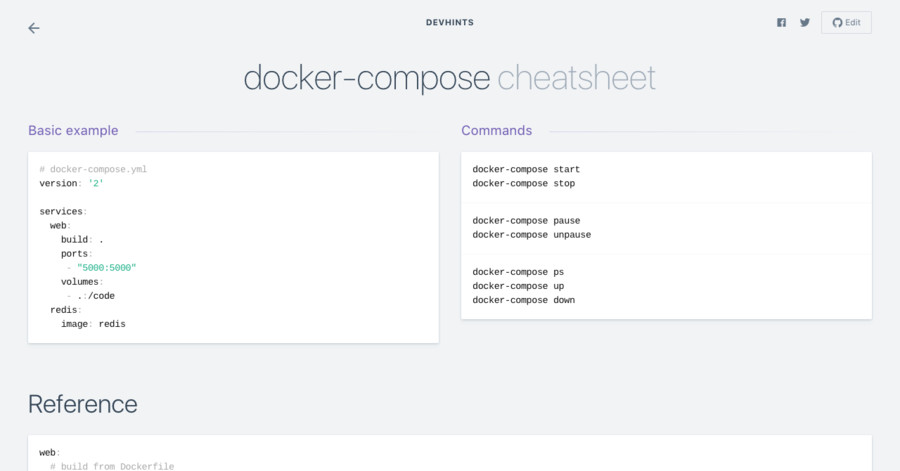This screenshot has width=900, height=471.
Task: Click the 'docker-compose up' command
Action: (x=518, y=286)
